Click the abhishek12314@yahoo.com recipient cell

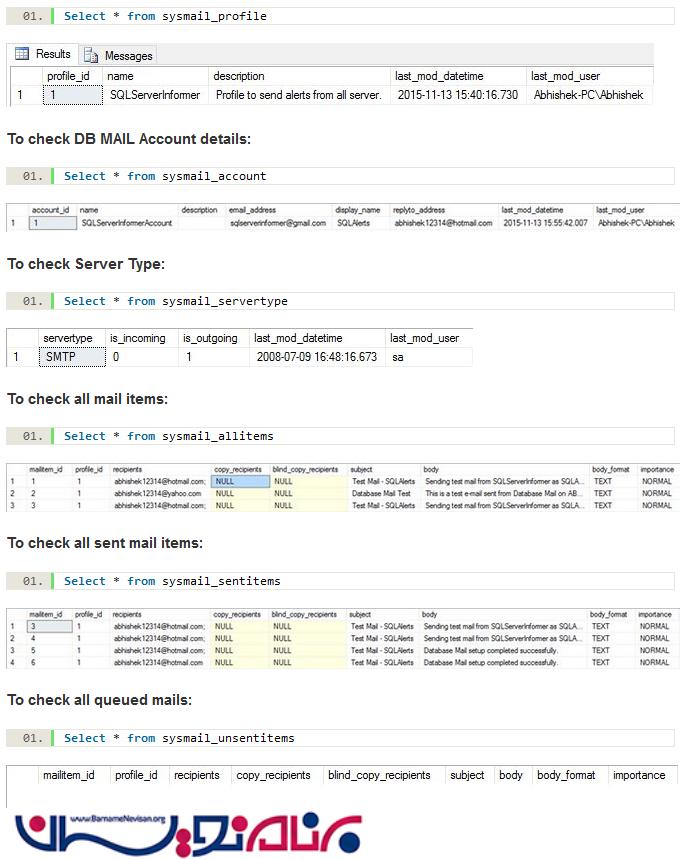[158, 494]
